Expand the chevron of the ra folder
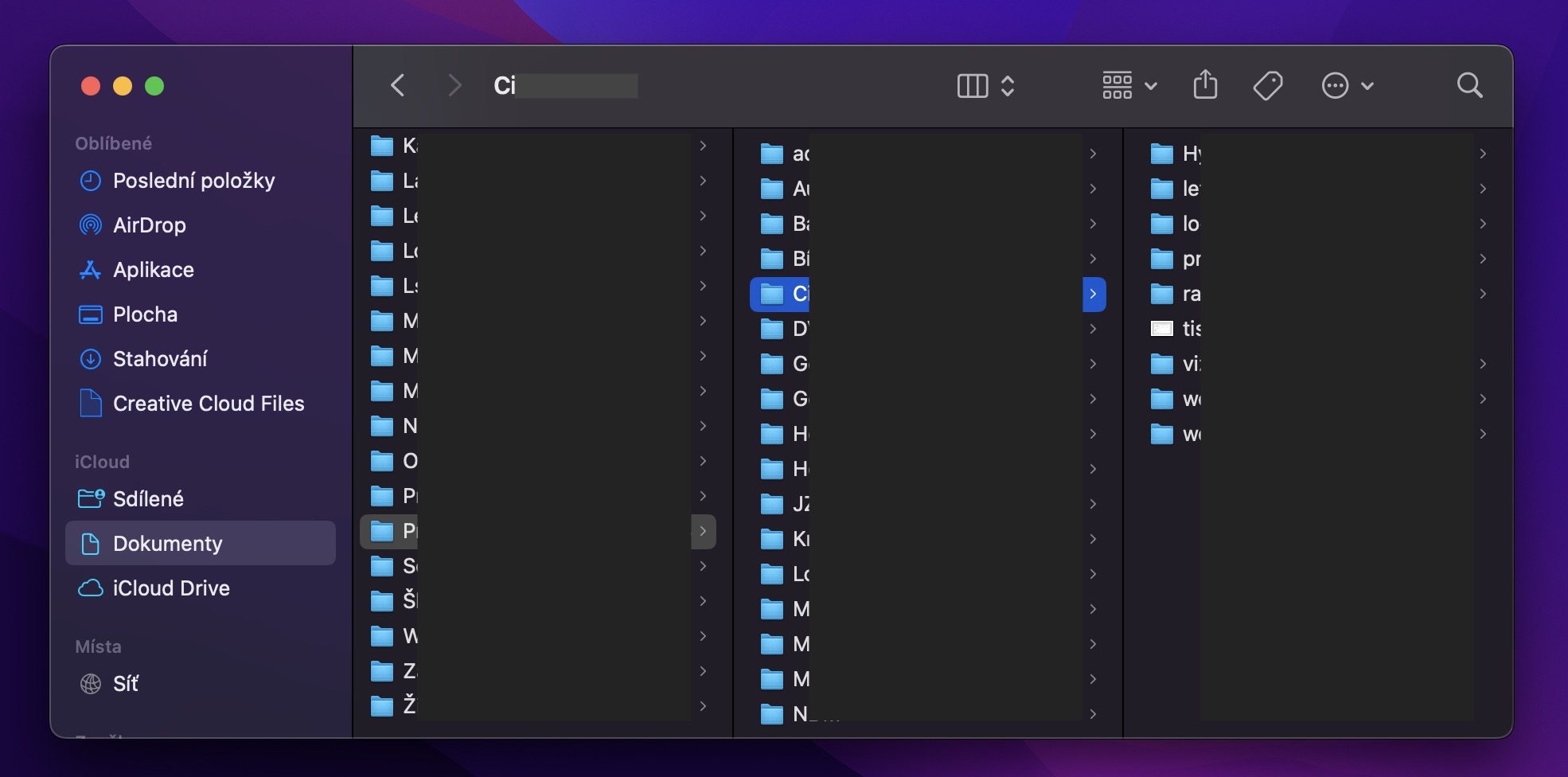The width and height of the screenshot is (1568, 777). pos(1483,294)
